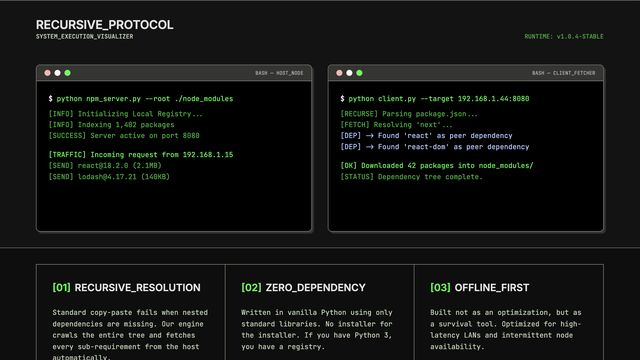Click the [02] ZERO_DEPENDENCY heading

click(303, 288)
